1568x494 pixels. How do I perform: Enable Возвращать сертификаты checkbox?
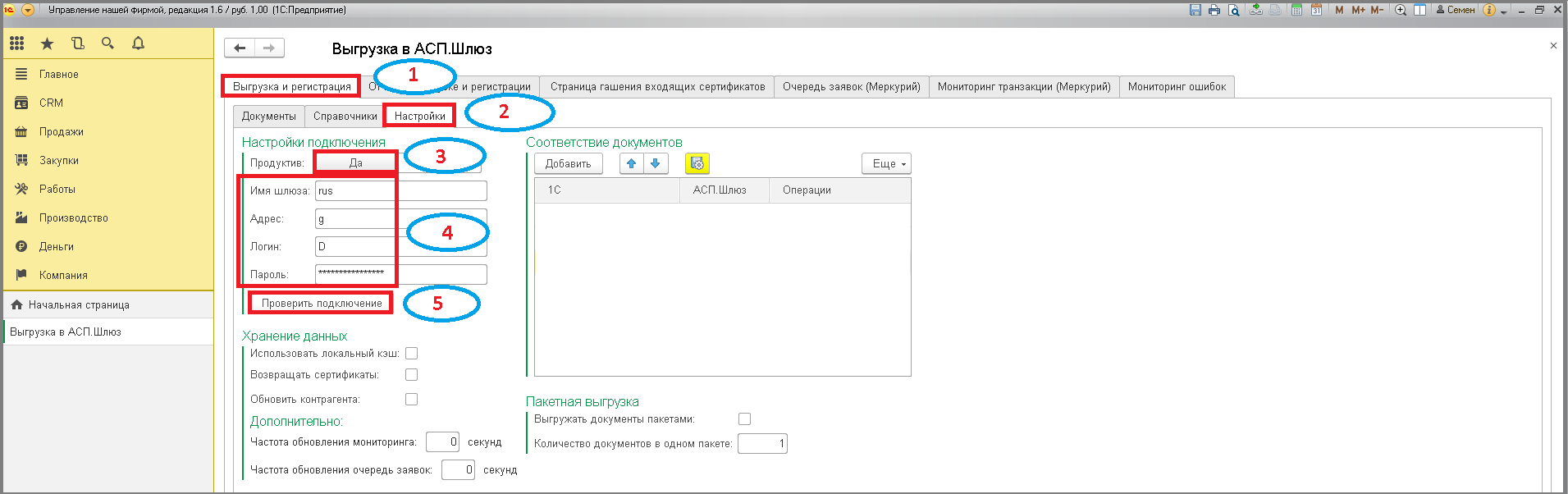[412, 375]
